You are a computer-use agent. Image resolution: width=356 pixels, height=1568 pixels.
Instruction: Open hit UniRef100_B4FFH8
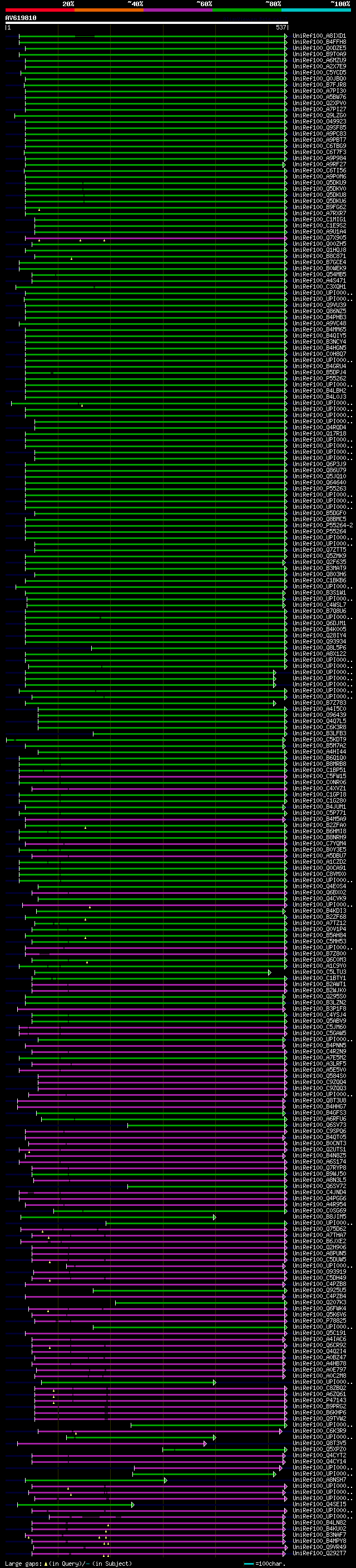coord(319,42)
